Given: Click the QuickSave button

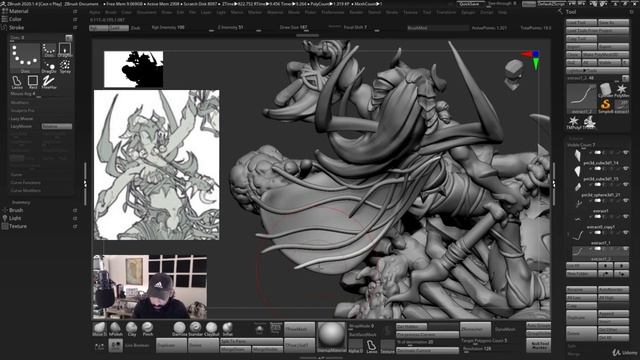Looking at the screenshot, I should [470, 4].
